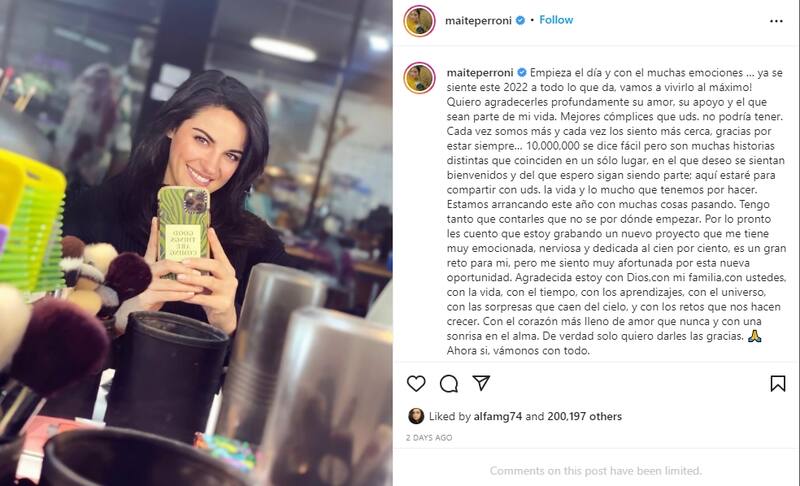Like the post with the heart icon

[x=416, y=383]
